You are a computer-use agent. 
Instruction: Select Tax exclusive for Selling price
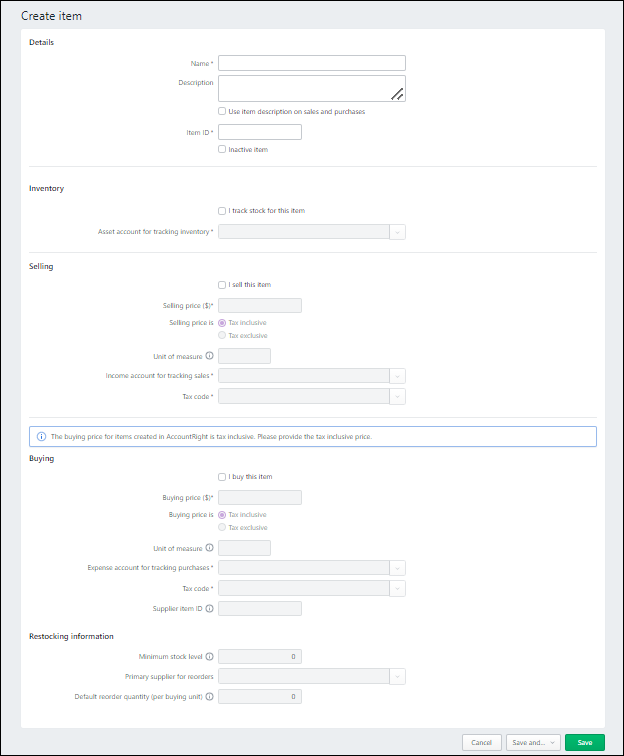tap(221, 335)
